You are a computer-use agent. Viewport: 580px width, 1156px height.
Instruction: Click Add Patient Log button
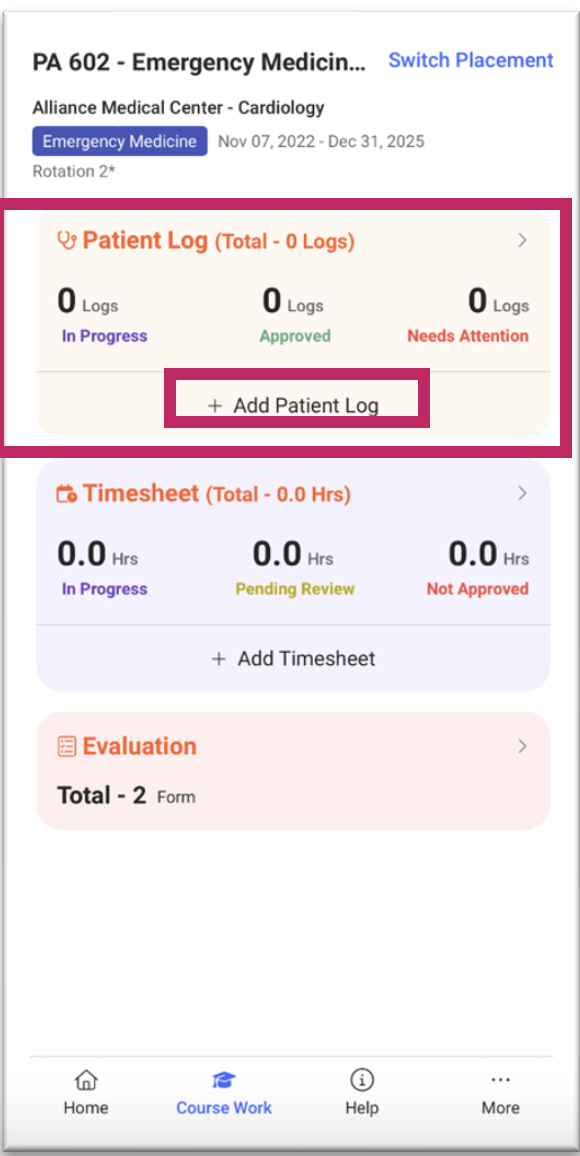click(x=293, y=405)
